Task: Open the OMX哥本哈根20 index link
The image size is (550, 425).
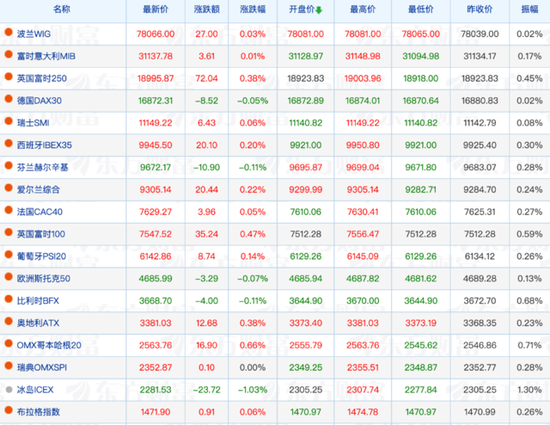Action: pos(49,345)
